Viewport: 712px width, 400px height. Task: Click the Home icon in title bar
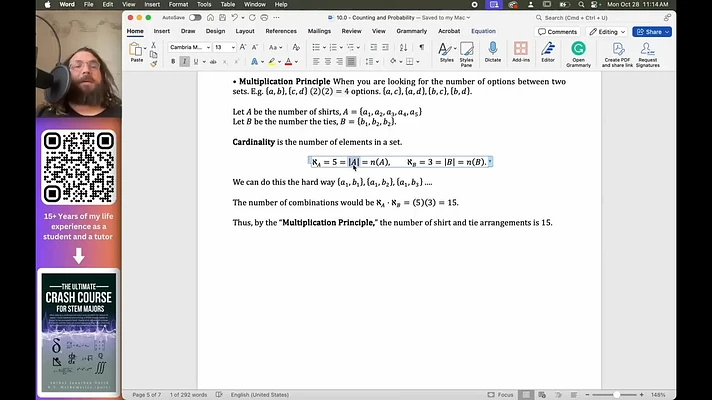click(x=210, y=18)
